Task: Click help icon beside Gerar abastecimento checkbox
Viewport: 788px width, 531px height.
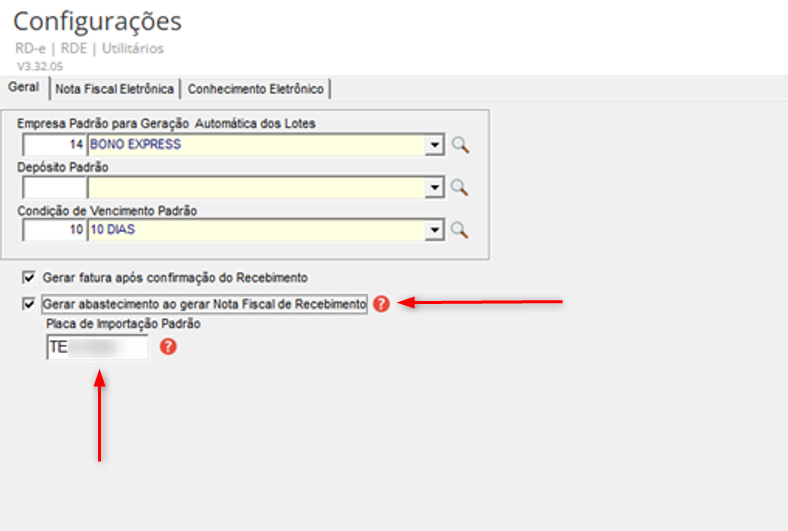Action: (x=380, y=304)
